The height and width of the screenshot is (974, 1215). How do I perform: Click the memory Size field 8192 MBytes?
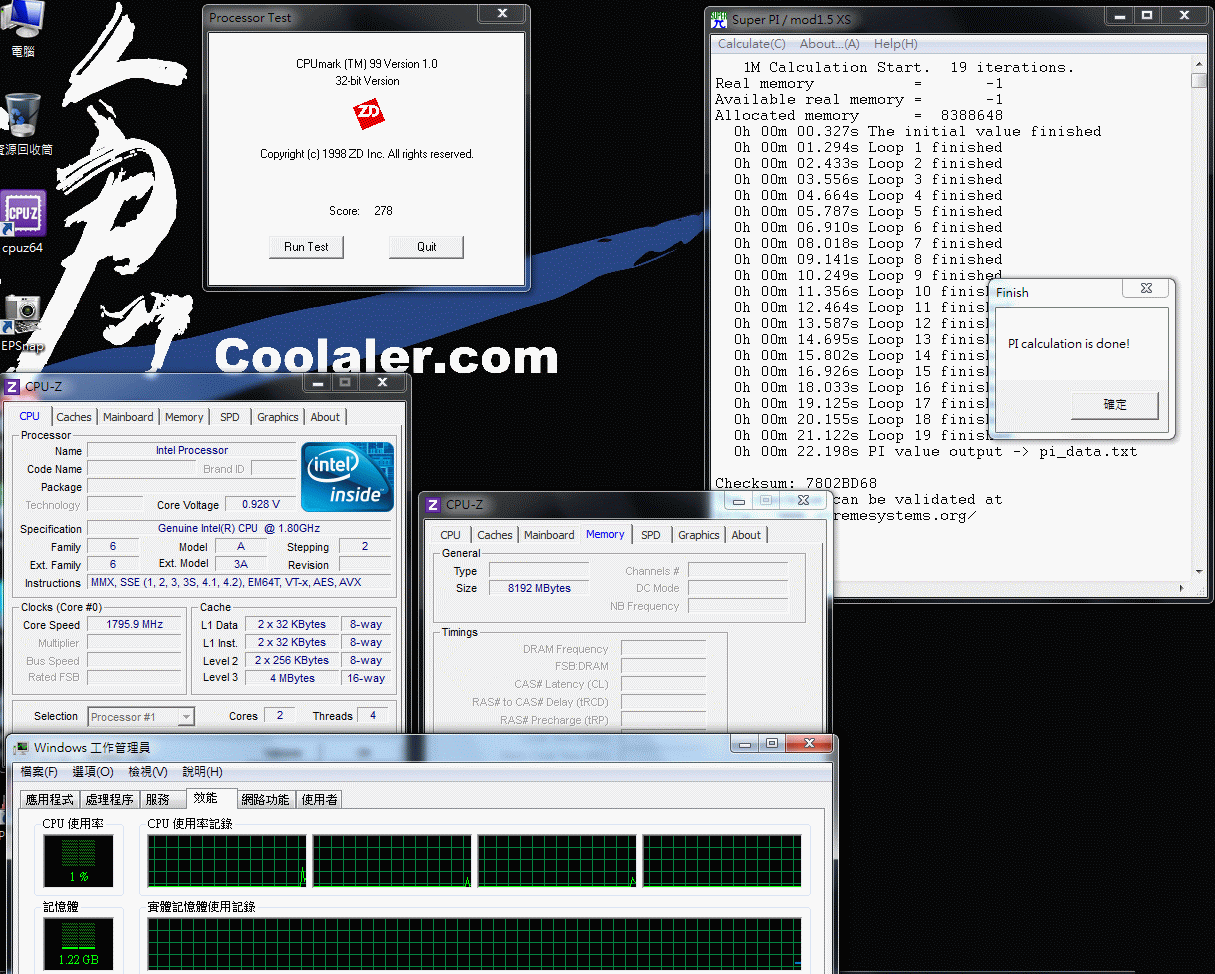pos(541,588)
